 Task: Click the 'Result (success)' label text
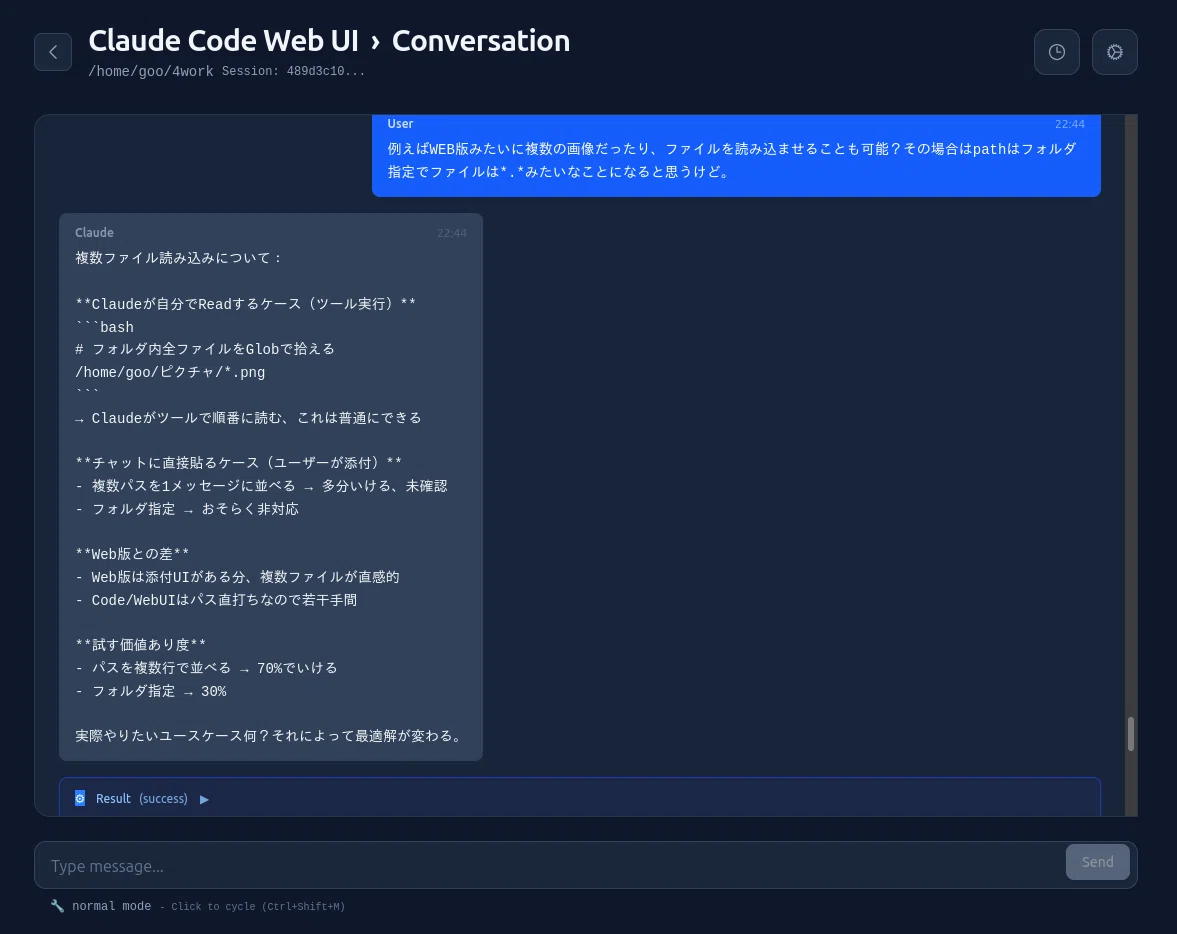pos(142,799)
